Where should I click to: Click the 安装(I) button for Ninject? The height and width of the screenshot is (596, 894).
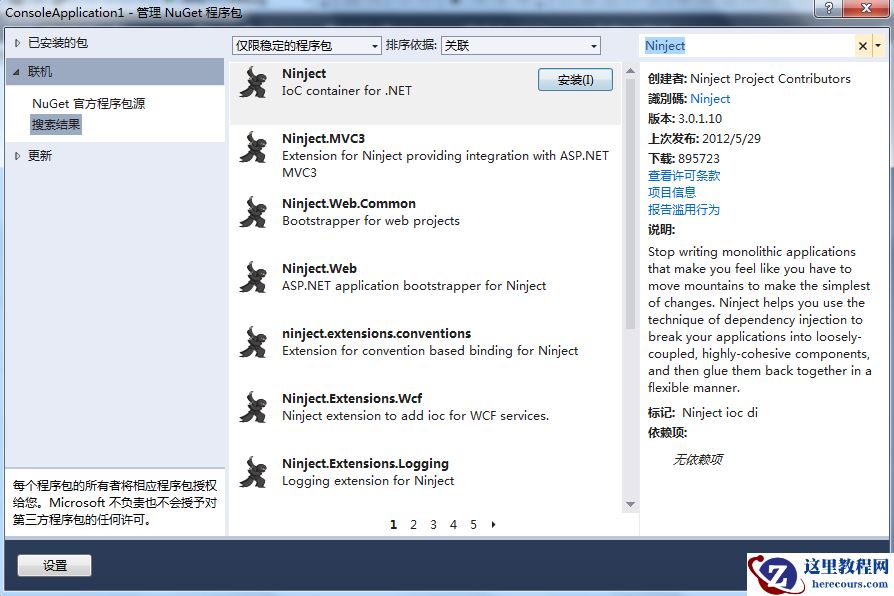click(575, 80)
